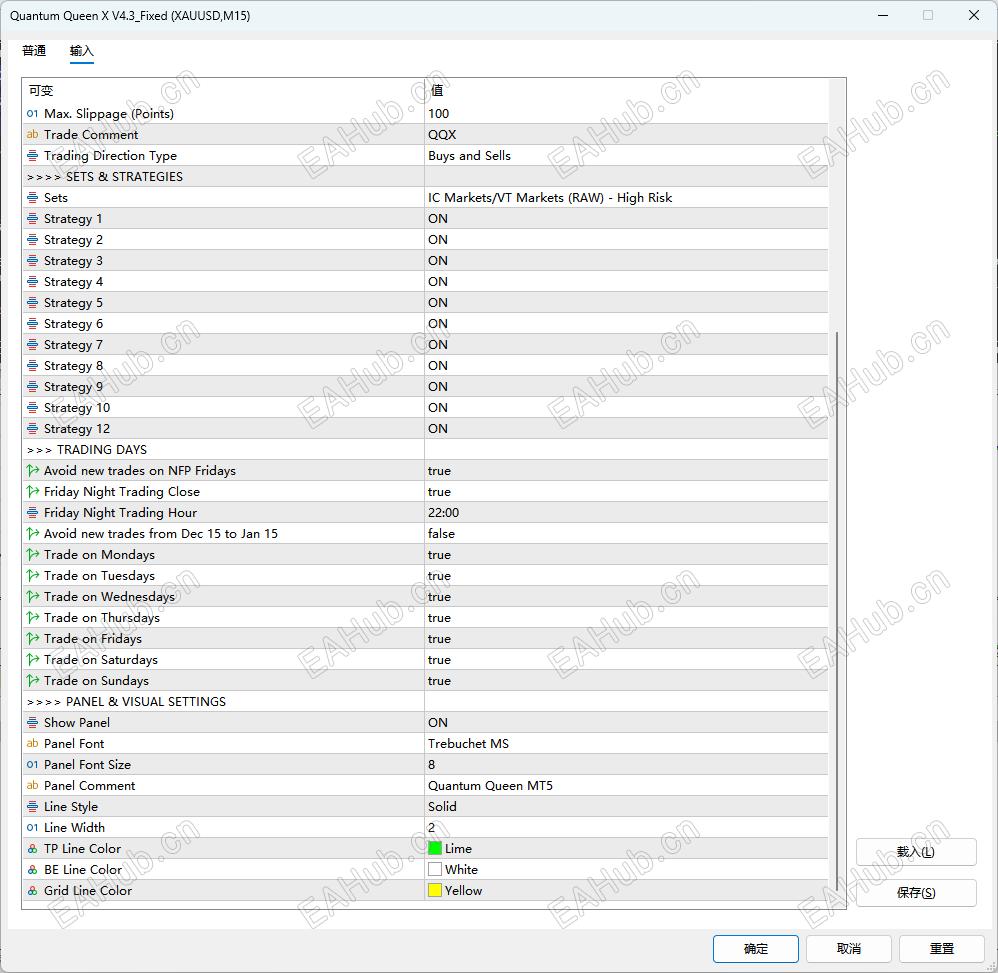Click the enum icon beside Strategy 10
This screenshot has width=998, height=973.
(x=32, y=408)
